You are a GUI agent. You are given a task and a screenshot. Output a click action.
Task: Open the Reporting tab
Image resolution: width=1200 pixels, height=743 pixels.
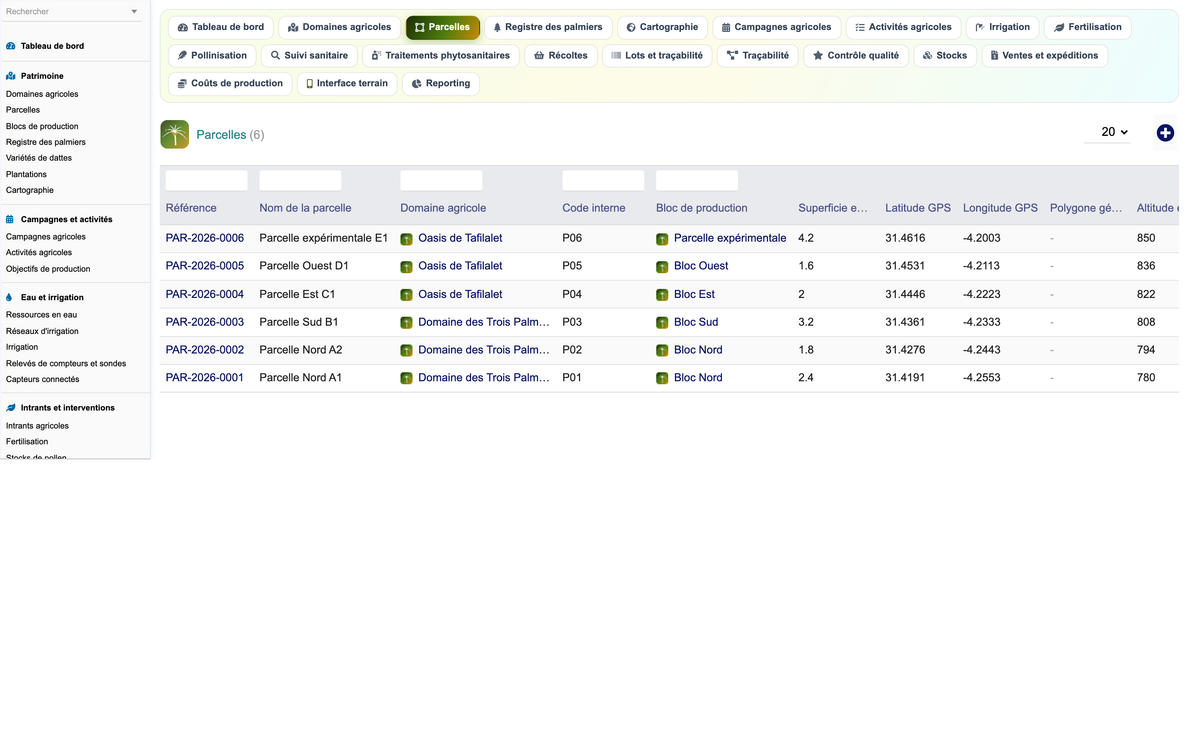click(441, 83)
